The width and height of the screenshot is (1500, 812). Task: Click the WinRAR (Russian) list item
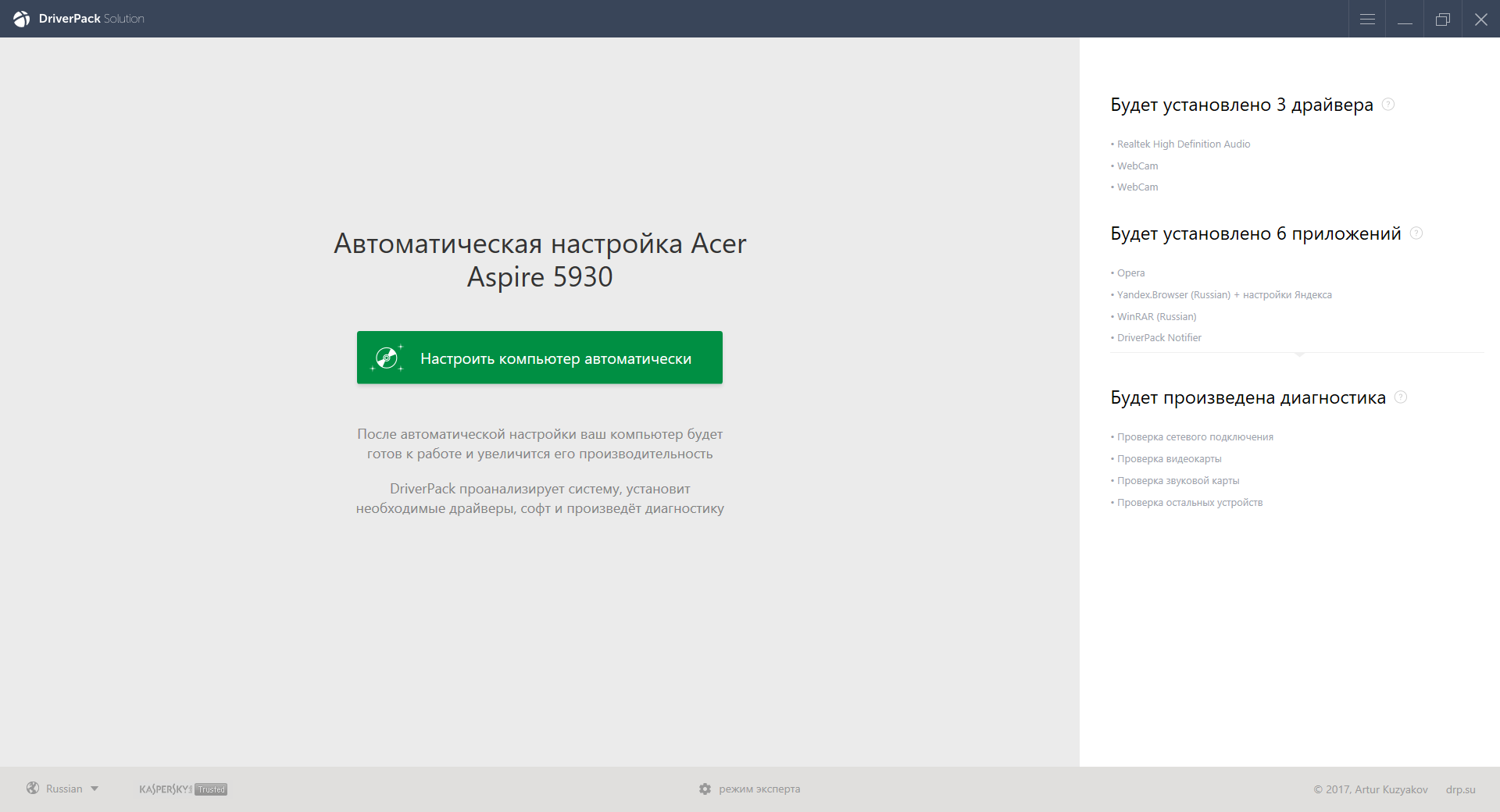(1156, 317)
